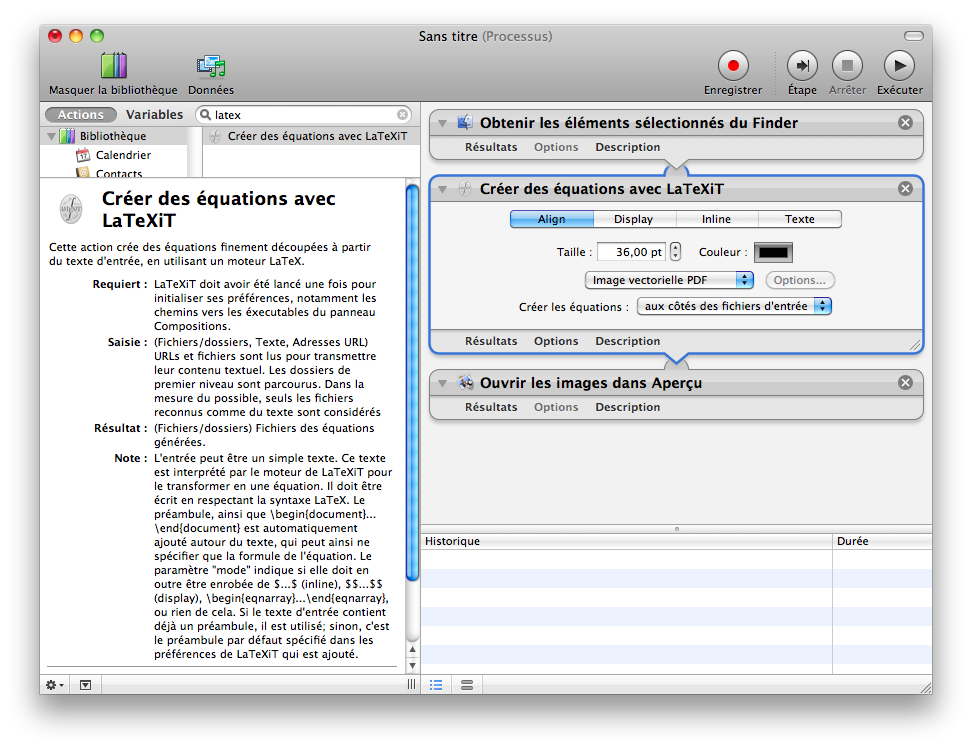
Task: Run the workflow with Exécuter
Action: [x=899, y=66]
